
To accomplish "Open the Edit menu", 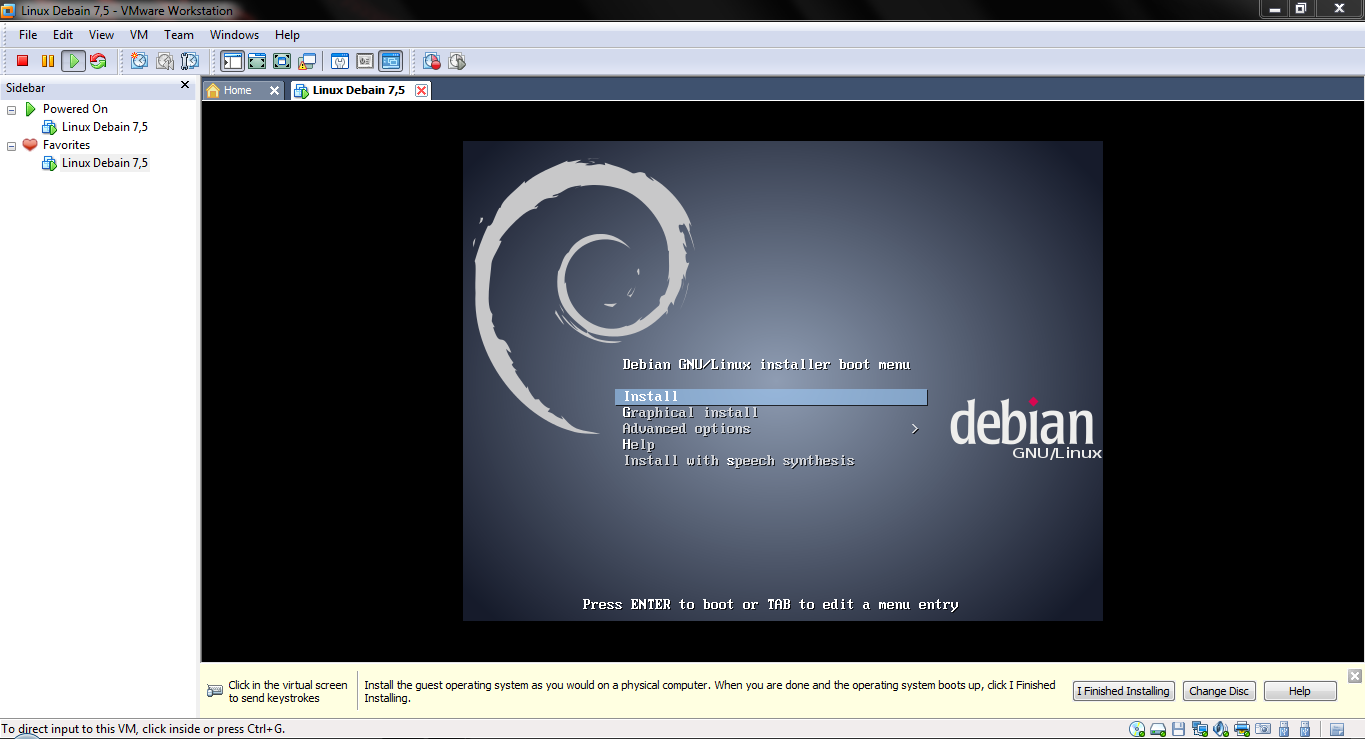I will (63, 35).
